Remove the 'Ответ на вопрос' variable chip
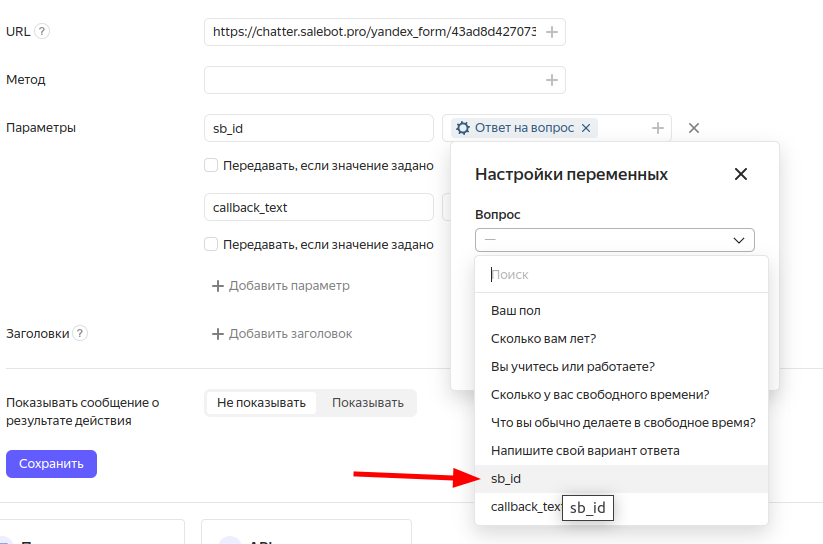The image size is (823, 544). (586, 128)
